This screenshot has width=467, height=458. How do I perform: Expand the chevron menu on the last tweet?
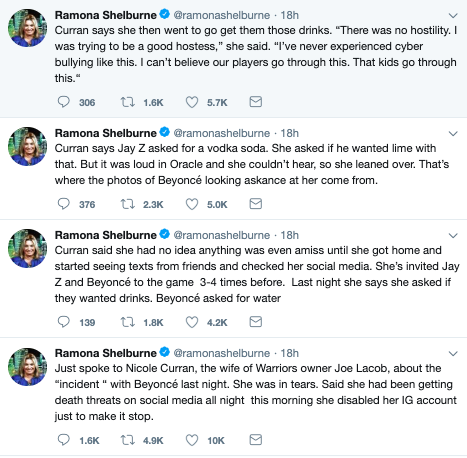(453, 354)
